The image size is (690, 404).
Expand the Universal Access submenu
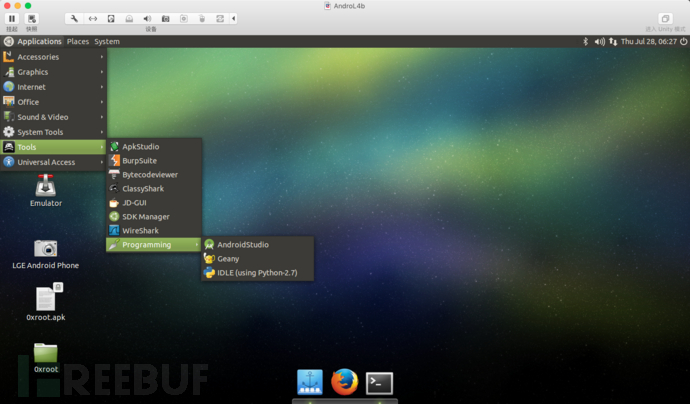(53, 162)
